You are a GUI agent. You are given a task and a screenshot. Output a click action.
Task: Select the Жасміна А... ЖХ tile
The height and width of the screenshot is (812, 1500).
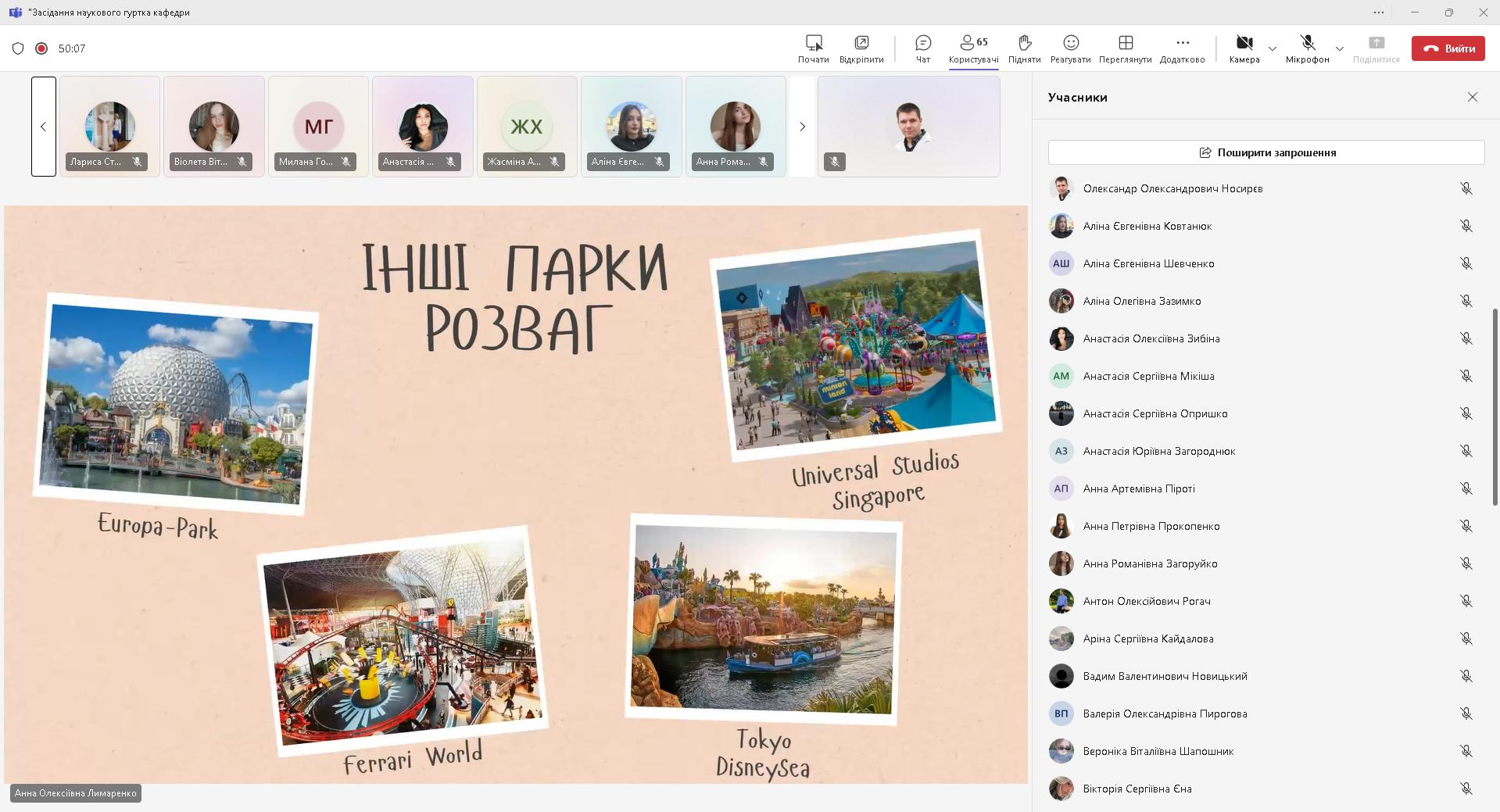click(527, 127)
